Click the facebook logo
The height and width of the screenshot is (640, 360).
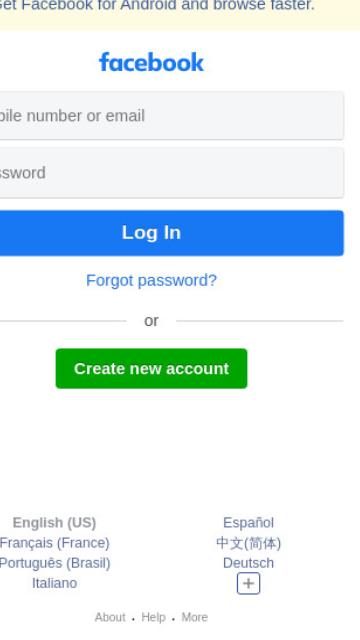(x=151, y=62)
